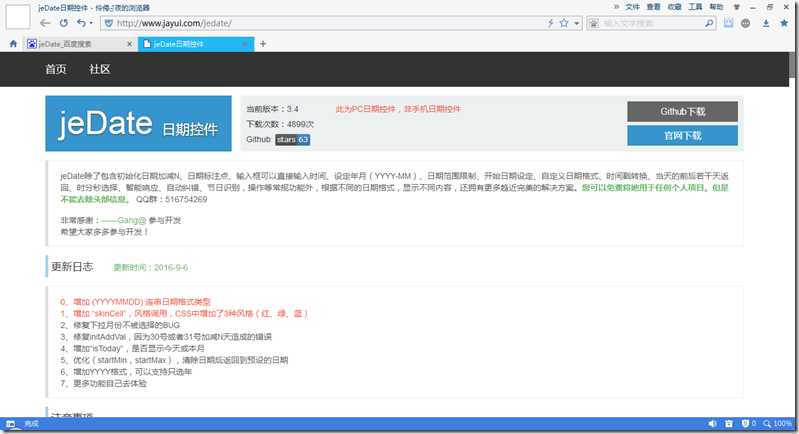Click the browser search input box
The image size is (799, 434).
(x=652, y=23)
